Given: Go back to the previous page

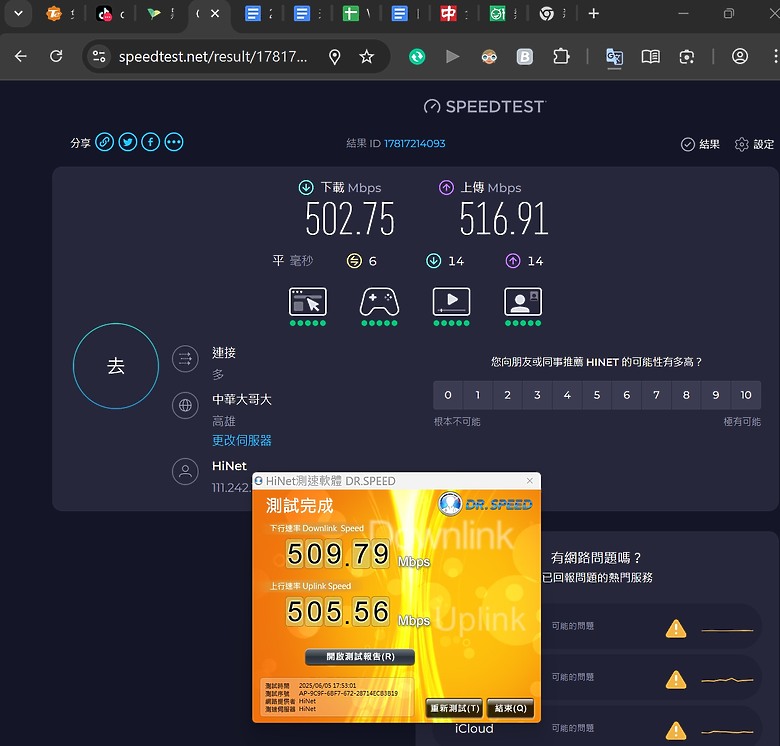Looking at the screenshot, I should [x=20, y=56].
